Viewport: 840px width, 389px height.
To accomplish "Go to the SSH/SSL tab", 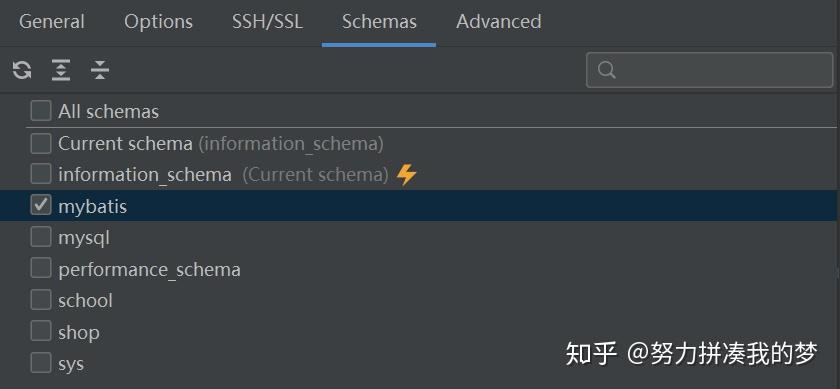I will tap(267, 22).
